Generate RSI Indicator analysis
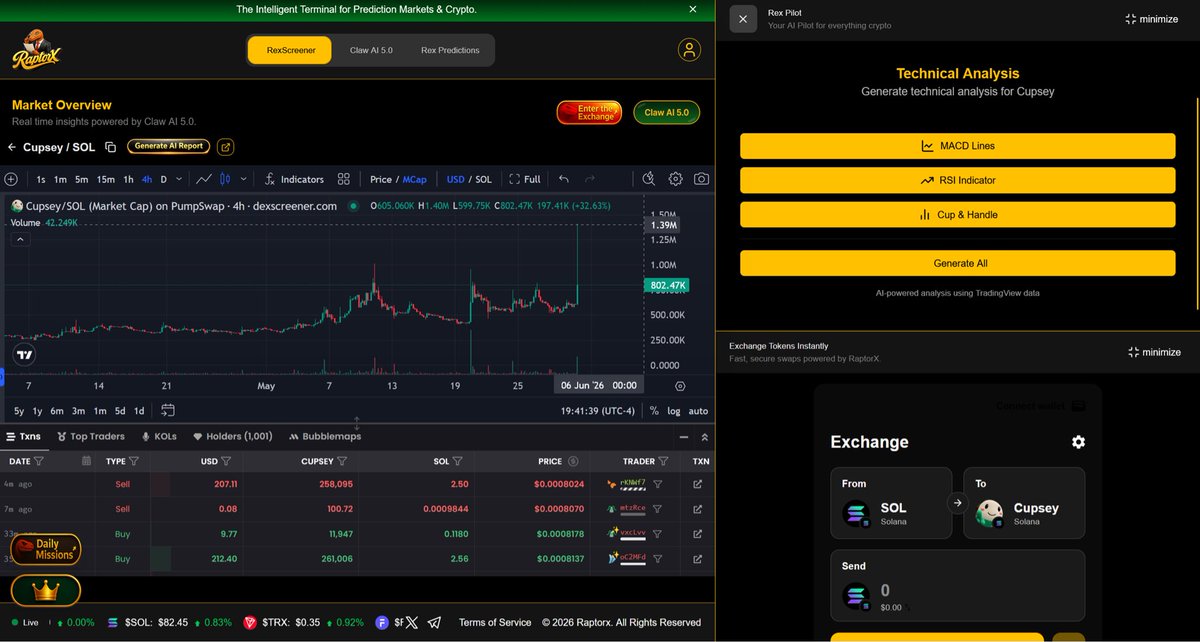Screen dimensions: 1200x642 click(957, 180)
